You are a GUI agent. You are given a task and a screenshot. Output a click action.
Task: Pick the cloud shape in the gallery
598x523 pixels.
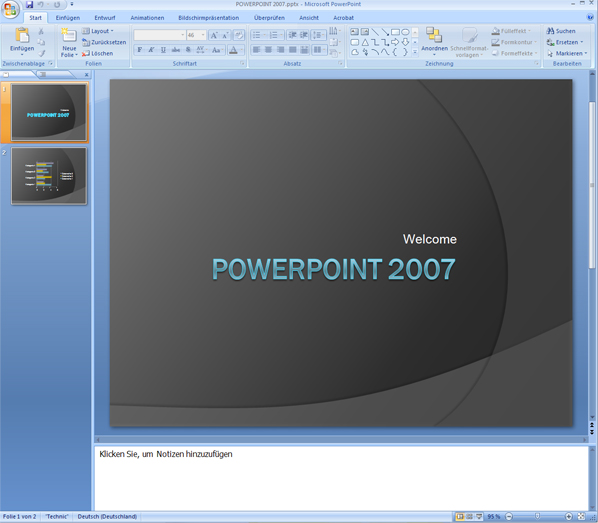pyautogui.click(x=355, y=52)
